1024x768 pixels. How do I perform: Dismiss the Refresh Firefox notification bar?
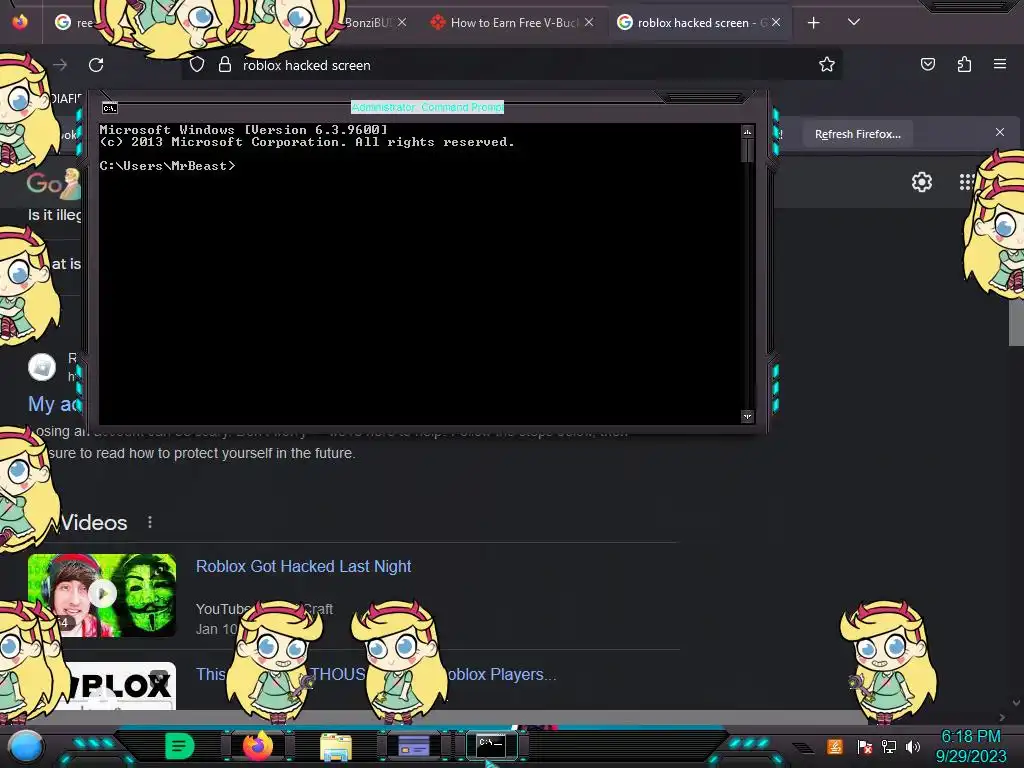pos(999,132)
